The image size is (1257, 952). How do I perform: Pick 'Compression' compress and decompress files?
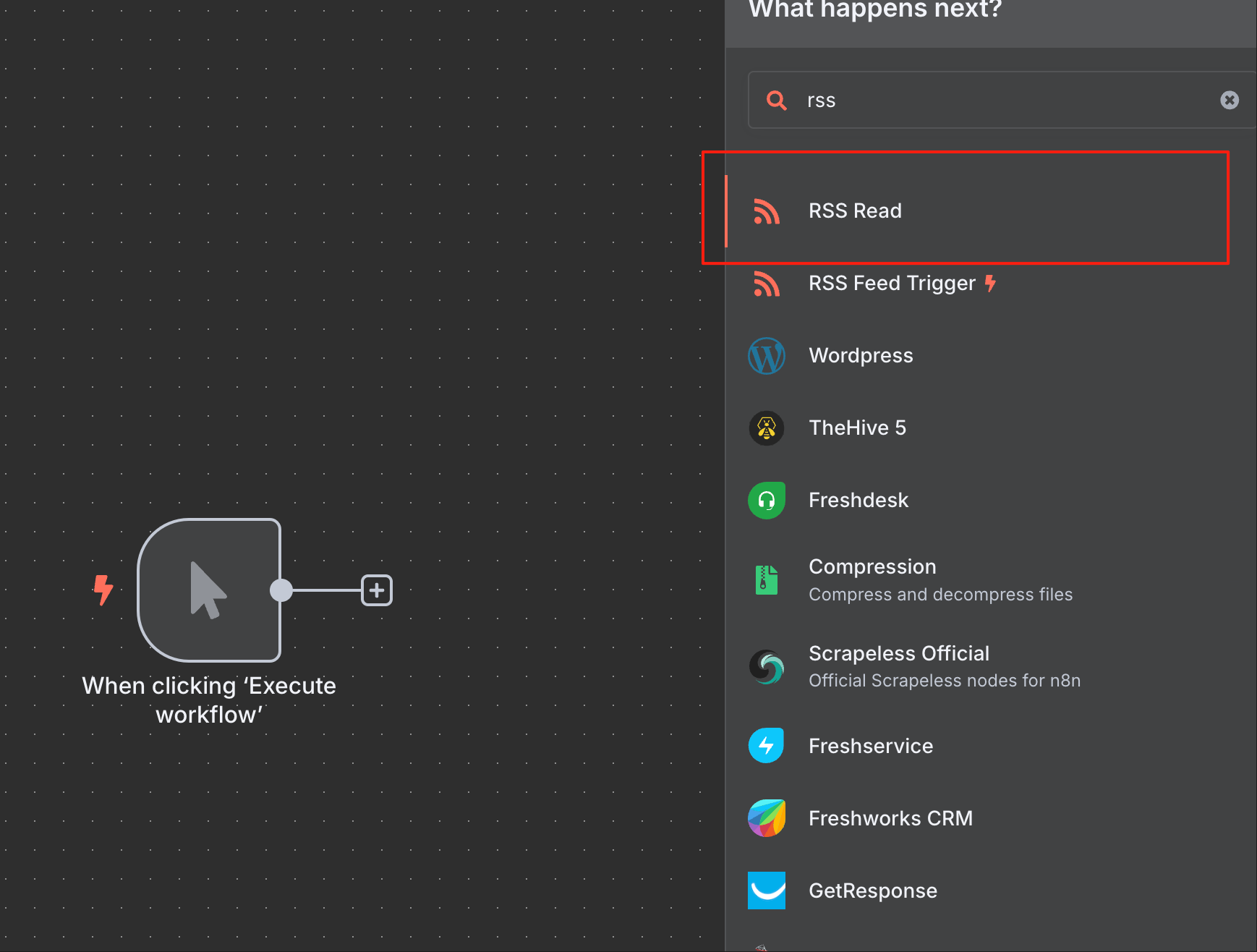pyautogui.click(x=991, y=580)
